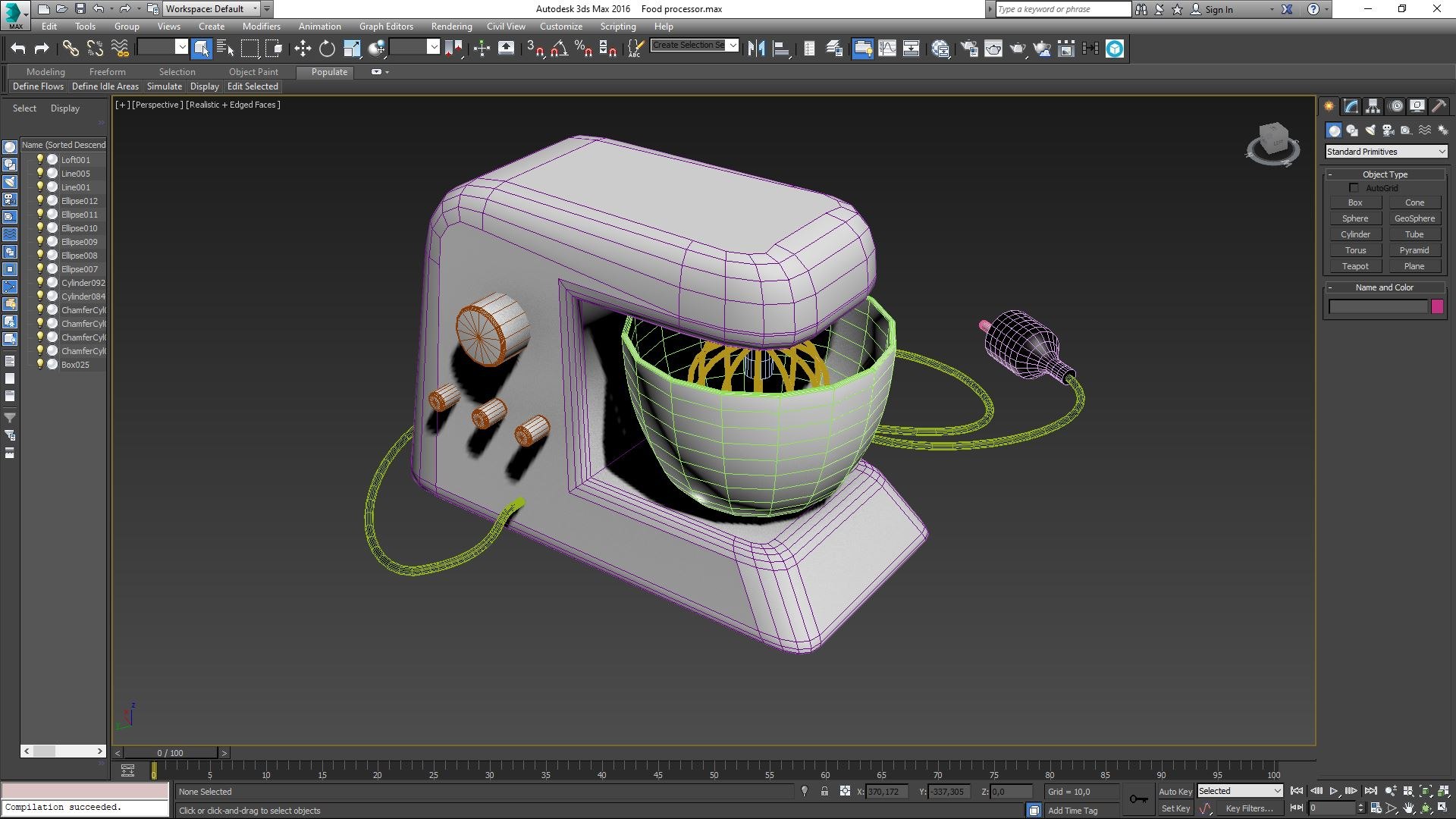Open the selection filter dropdown
The height and width of the screenshot is (819, 1456).
162,47
